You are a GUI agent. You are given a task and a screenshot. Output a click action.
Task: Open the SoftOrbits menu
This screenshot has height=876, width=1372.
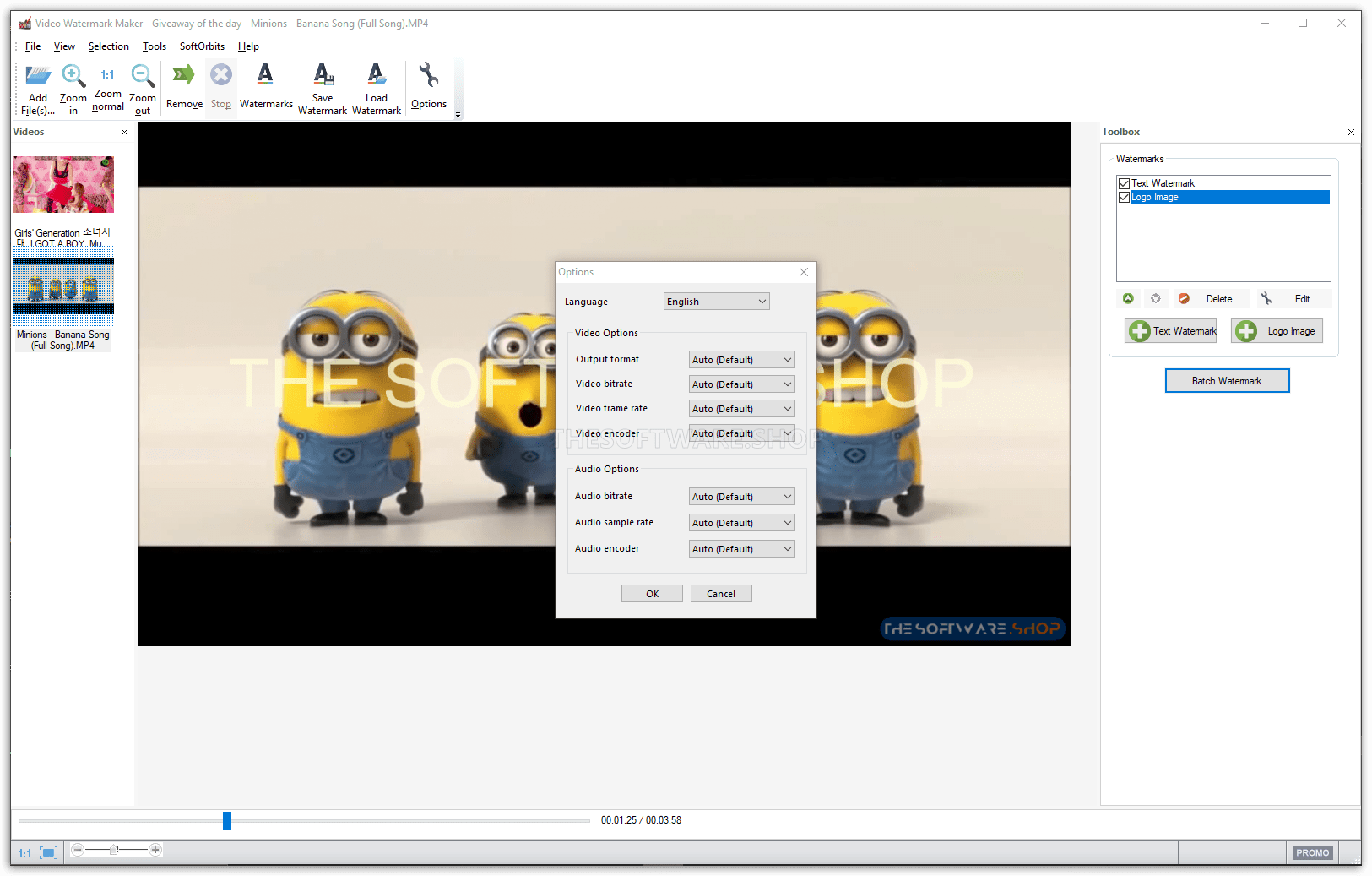click(x=202, y=46)
